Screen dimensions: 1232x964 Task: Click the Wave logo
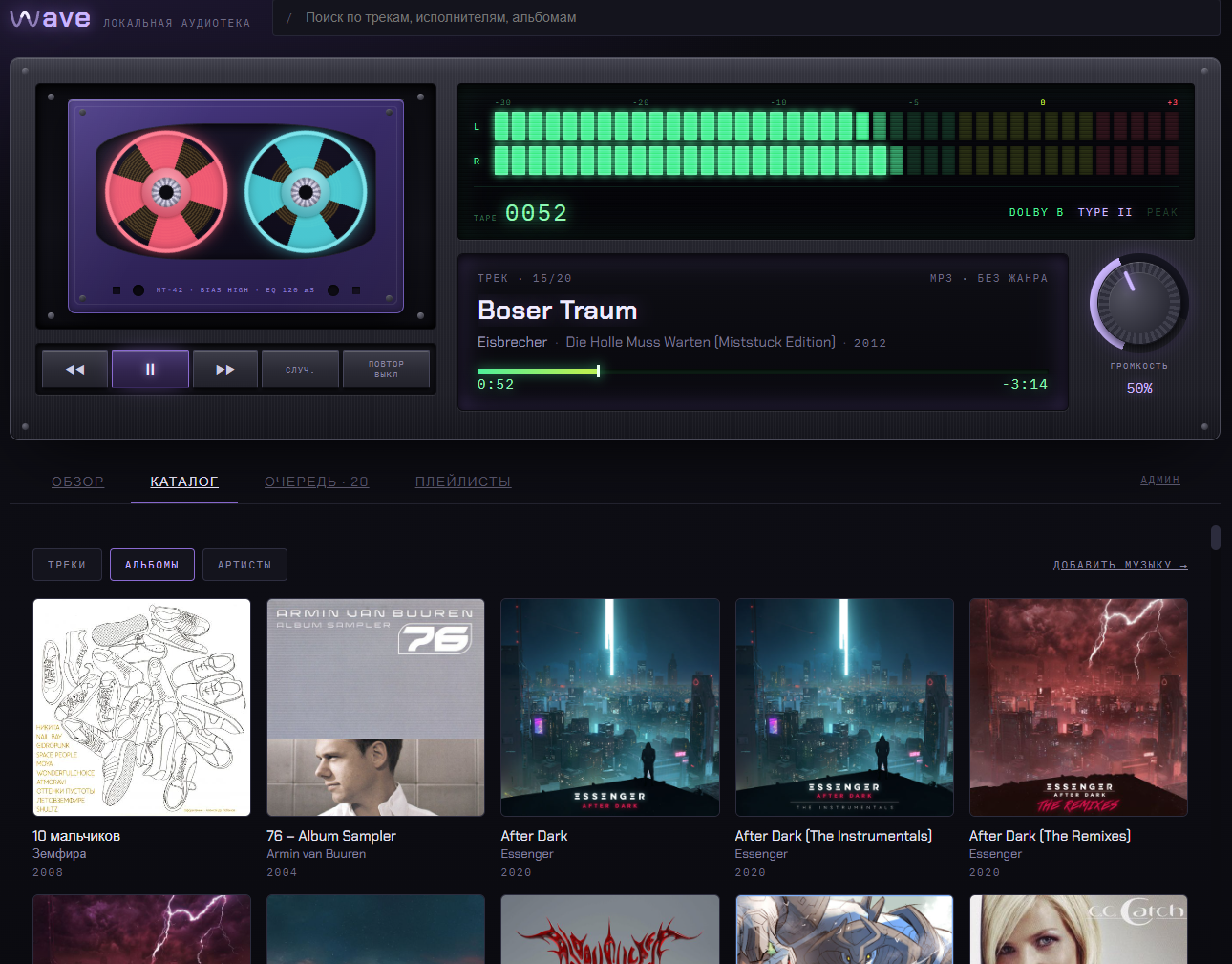(x=50, y=18)
